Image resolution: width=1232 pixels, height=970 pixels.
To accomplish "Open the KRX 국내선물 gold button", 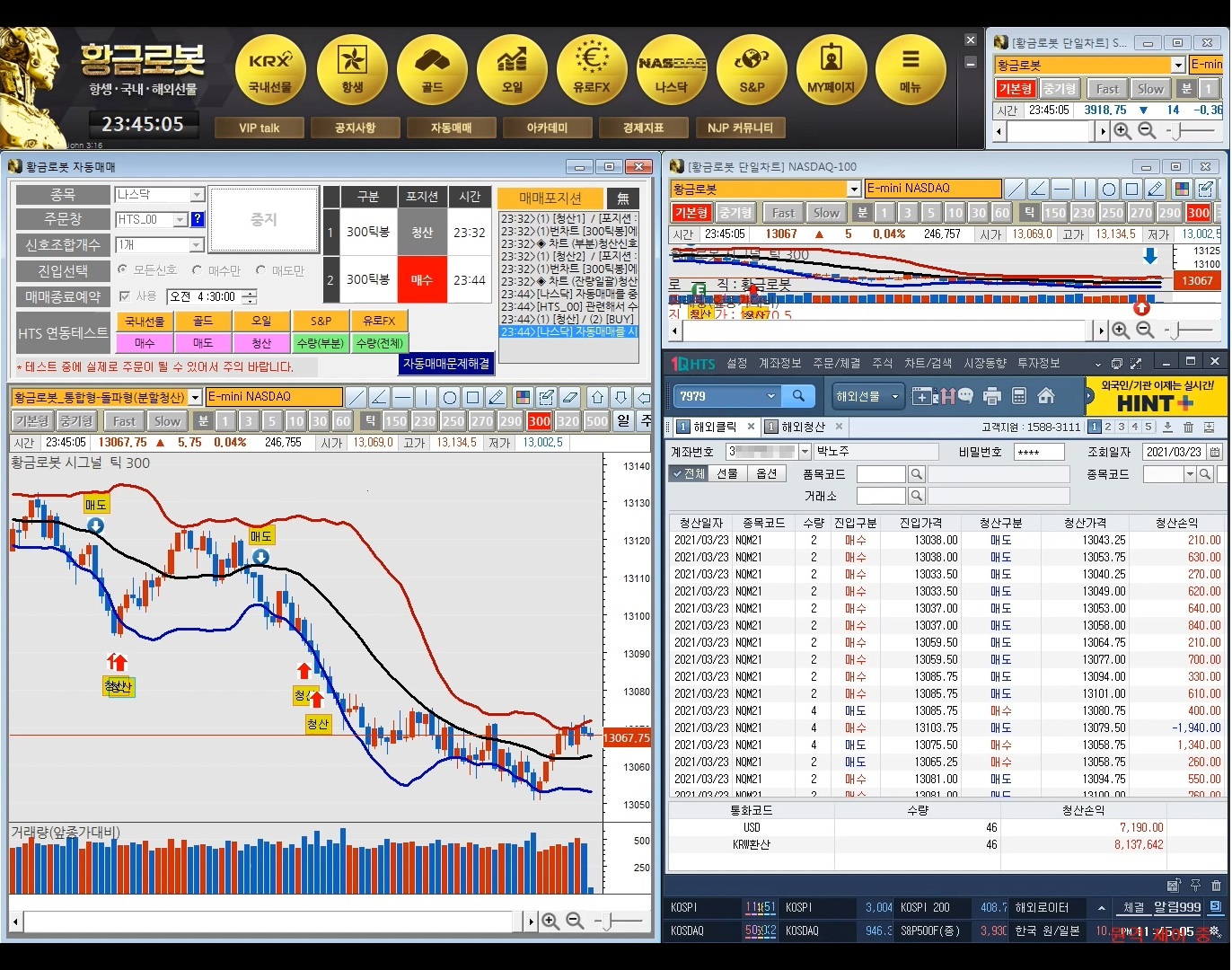I will click(270, 70).
